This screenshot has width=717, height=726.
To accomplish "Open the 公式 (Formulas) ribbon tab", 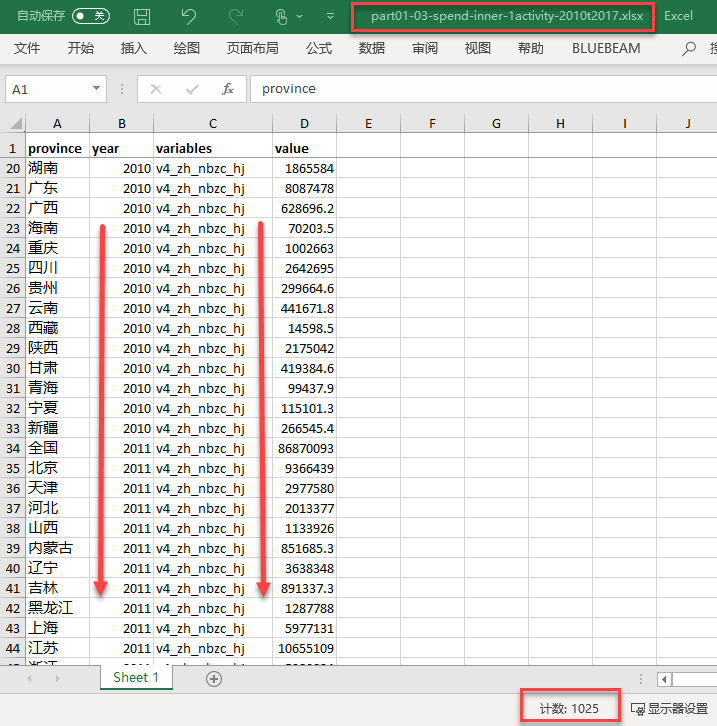I will pyautogui.click(x=319, y=48).
